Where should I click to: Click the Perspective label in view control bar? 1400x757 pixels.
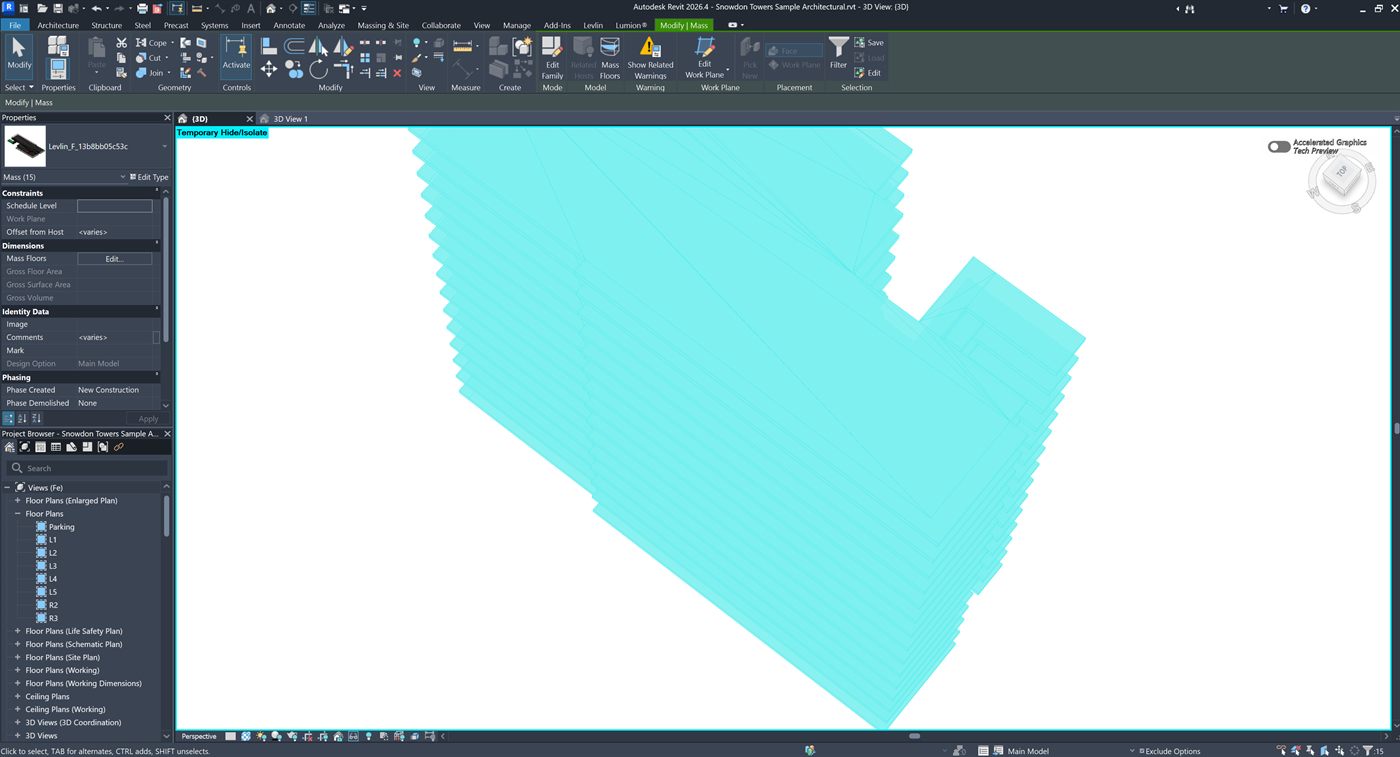click(x=199, y=736)
